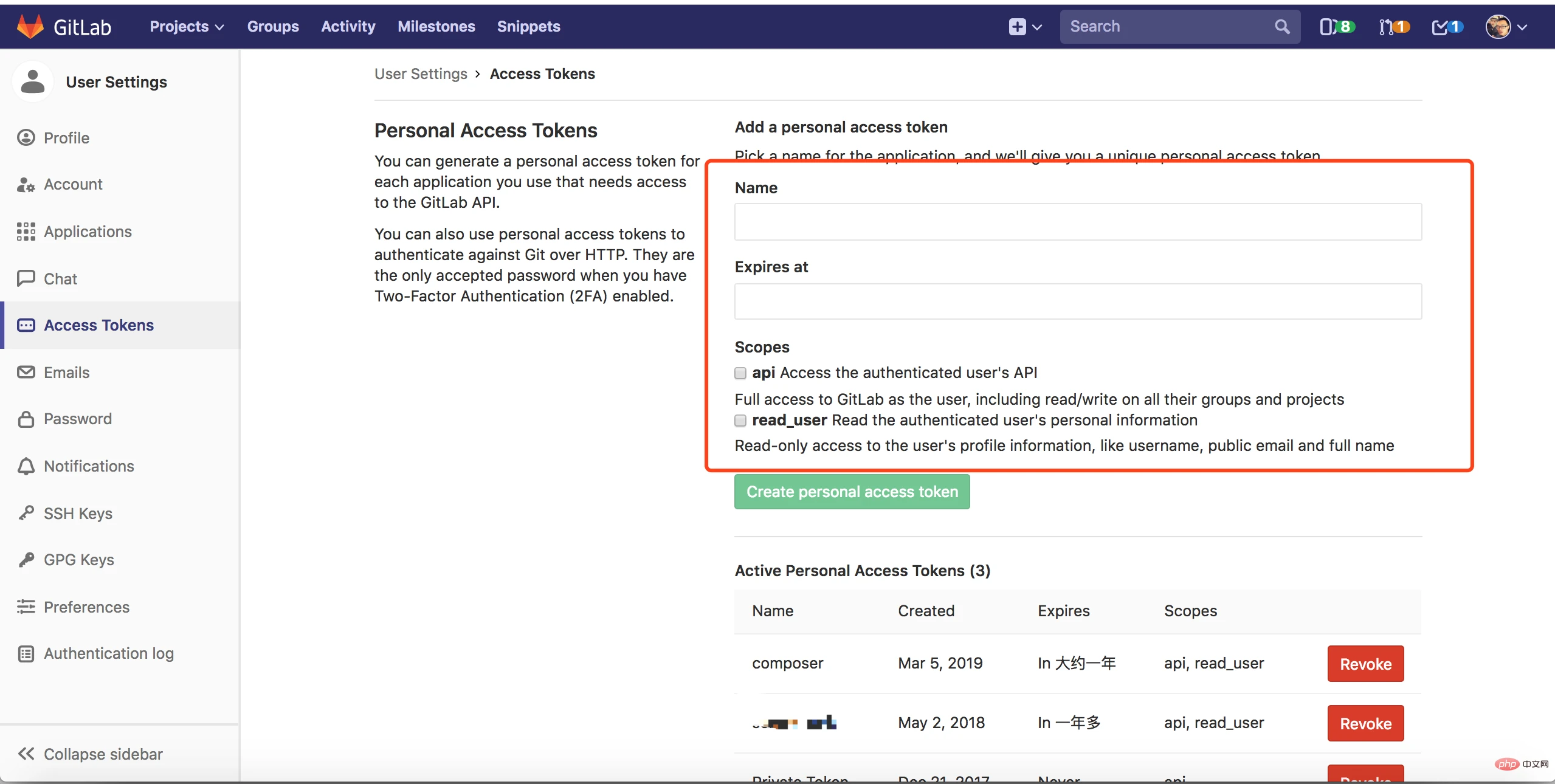Image resolution: width=1555 pixels, height=784 pixels.
Task: Open merge requests icon showing 1
Action: coord(1394,27)
